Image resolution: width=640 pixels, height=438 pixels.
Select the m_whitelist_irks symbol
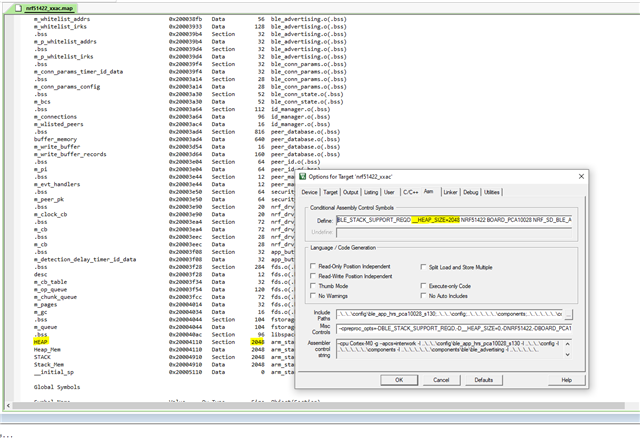pyautogui.click(x=60, y=27)
